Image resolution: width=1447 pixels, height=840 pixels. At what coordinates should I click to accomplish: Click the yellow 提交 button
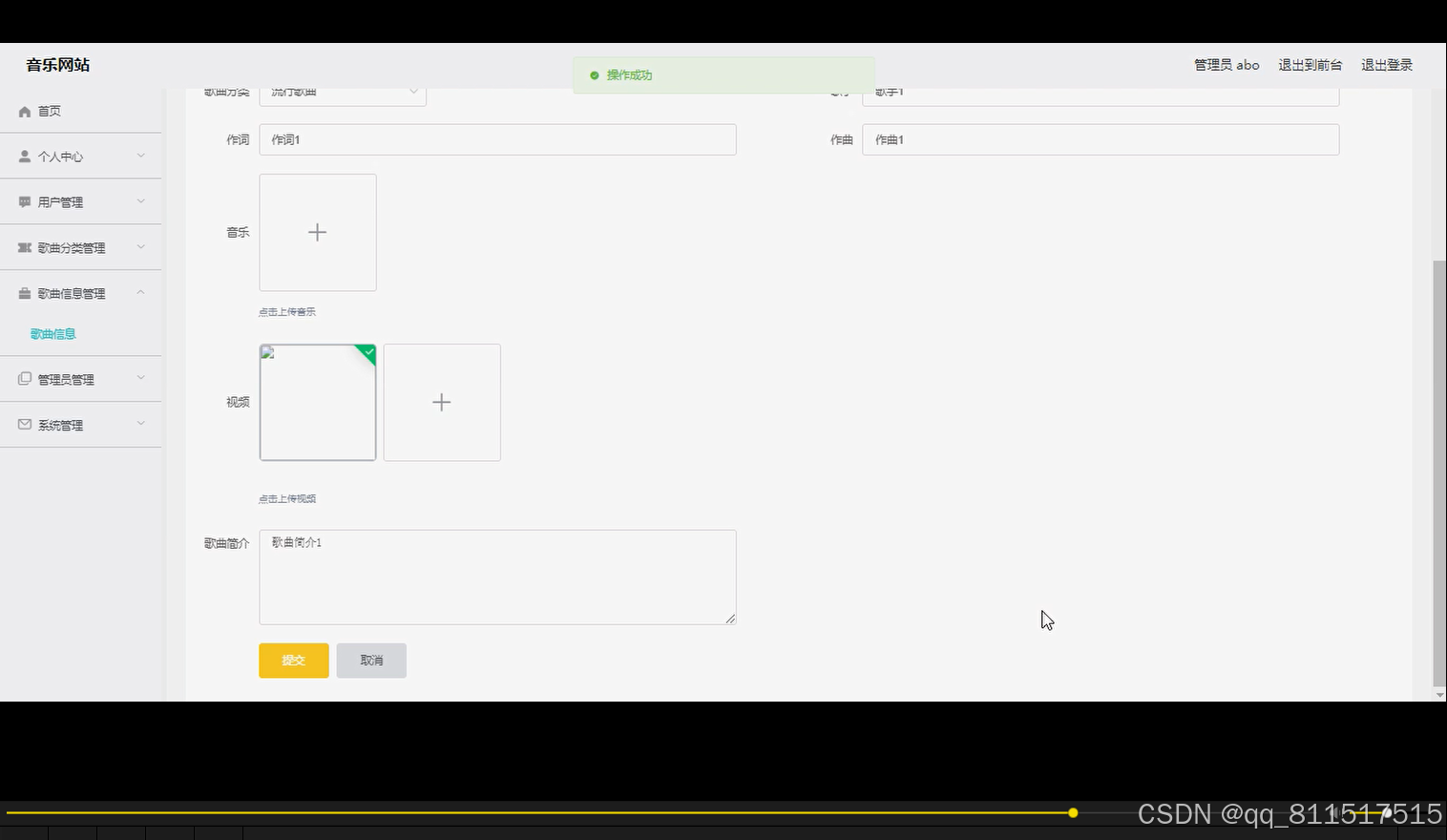(294, 661)
